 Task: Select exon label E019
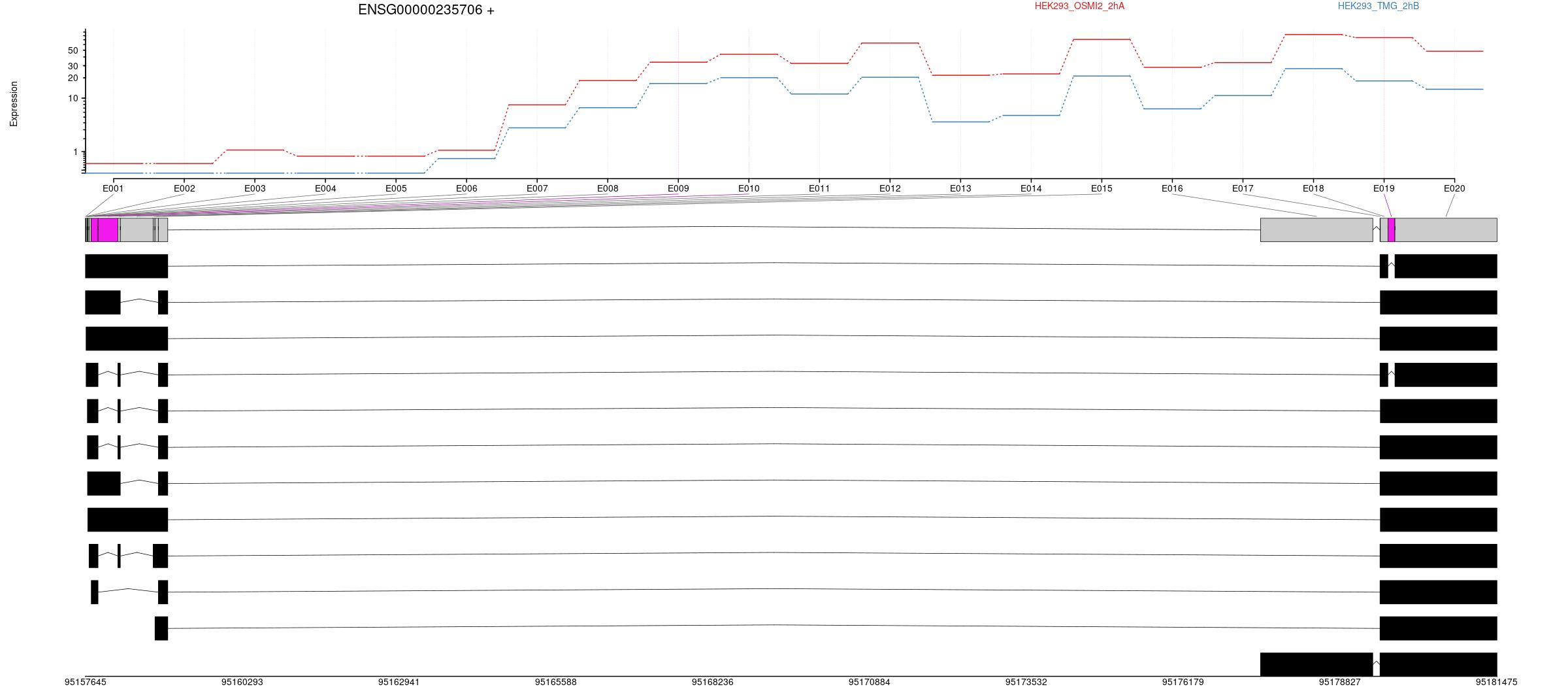click(1384, 188)
